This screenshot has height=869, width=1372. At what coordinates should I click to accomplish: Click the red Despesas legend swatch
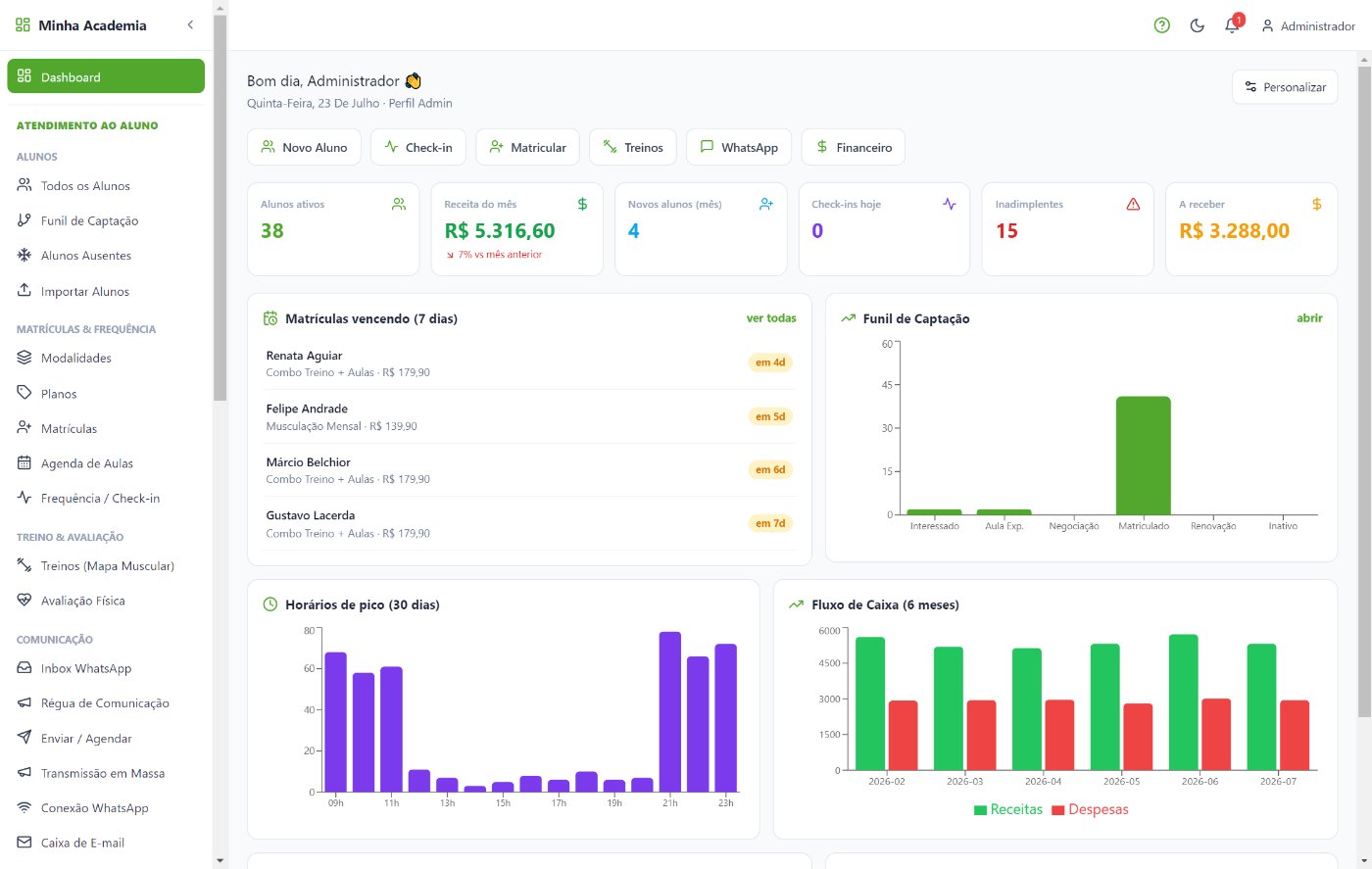point(1058,810)
